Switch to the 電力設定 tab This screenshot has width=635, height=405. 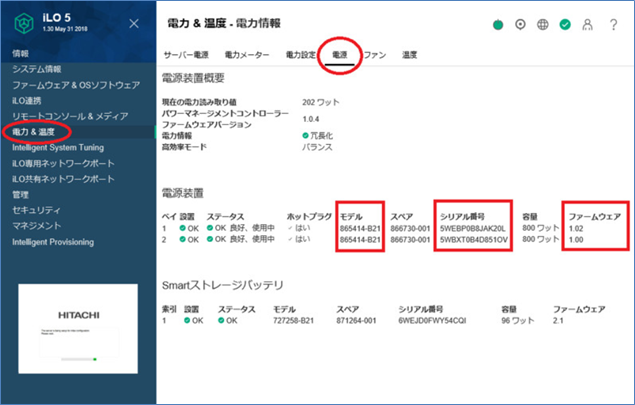[301, 55]
